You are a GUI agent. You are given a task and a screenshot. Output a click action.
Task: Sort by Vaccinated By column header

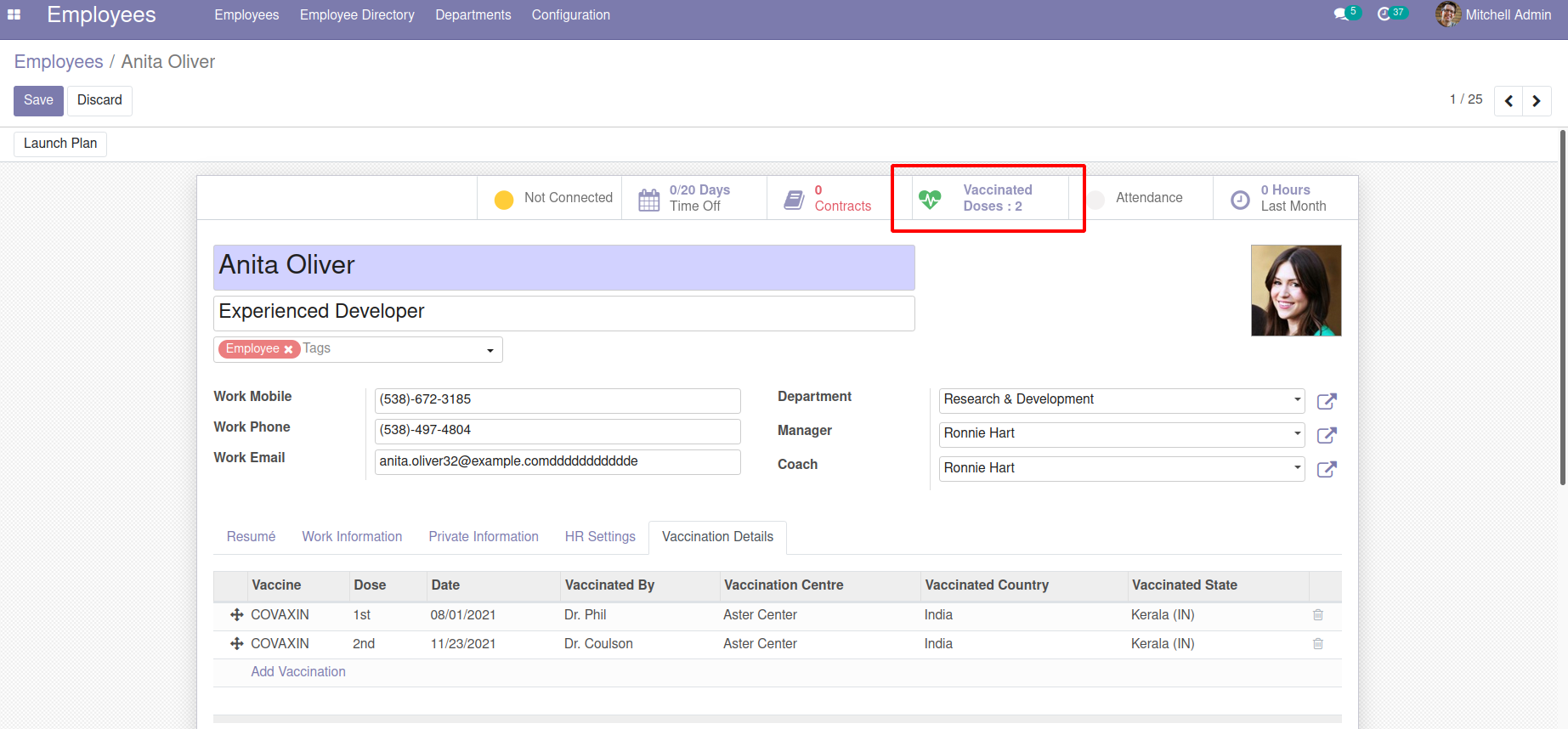640,585
